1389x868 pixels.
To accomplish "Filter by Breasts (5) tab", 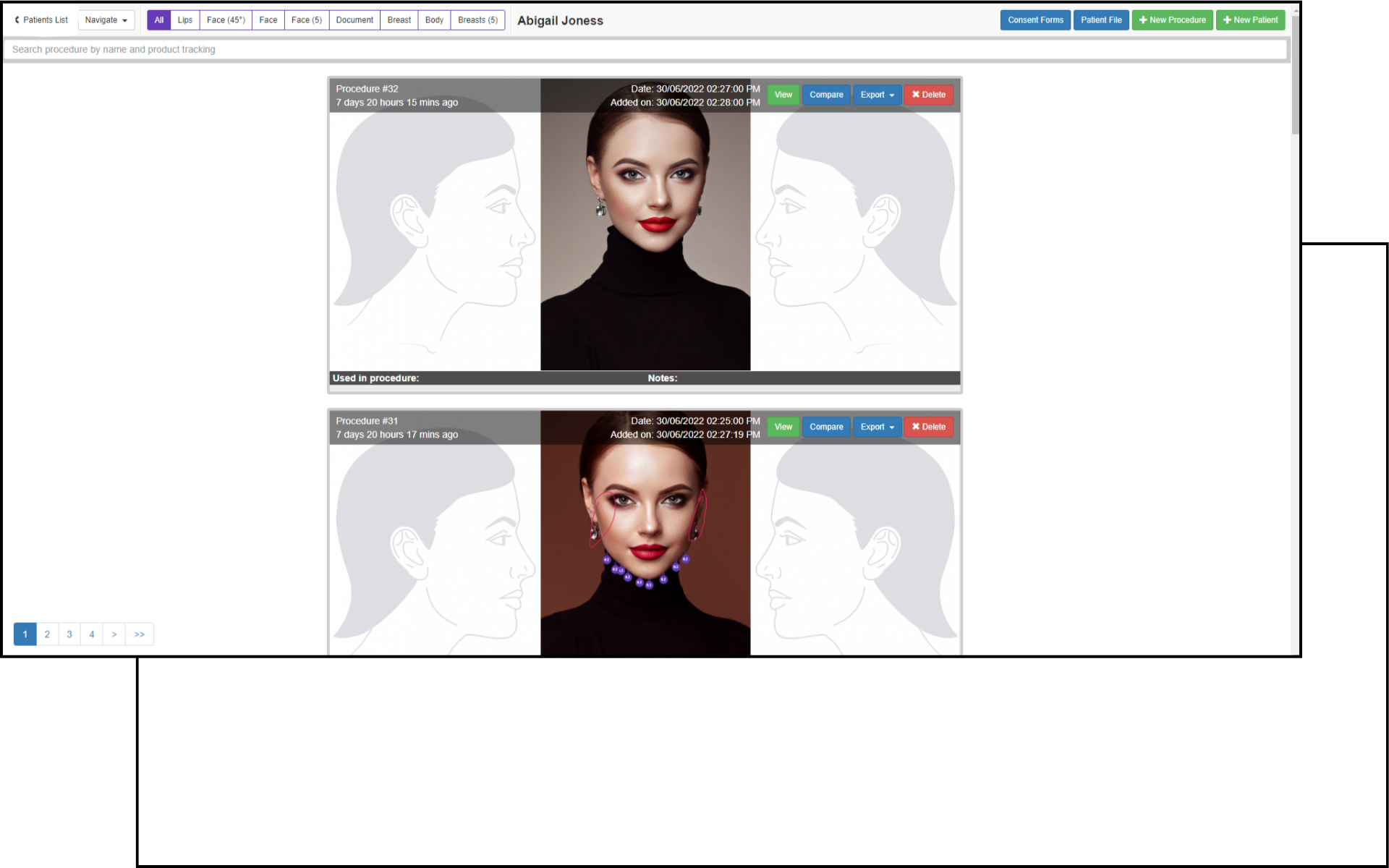I will click(x=477, y=20).
